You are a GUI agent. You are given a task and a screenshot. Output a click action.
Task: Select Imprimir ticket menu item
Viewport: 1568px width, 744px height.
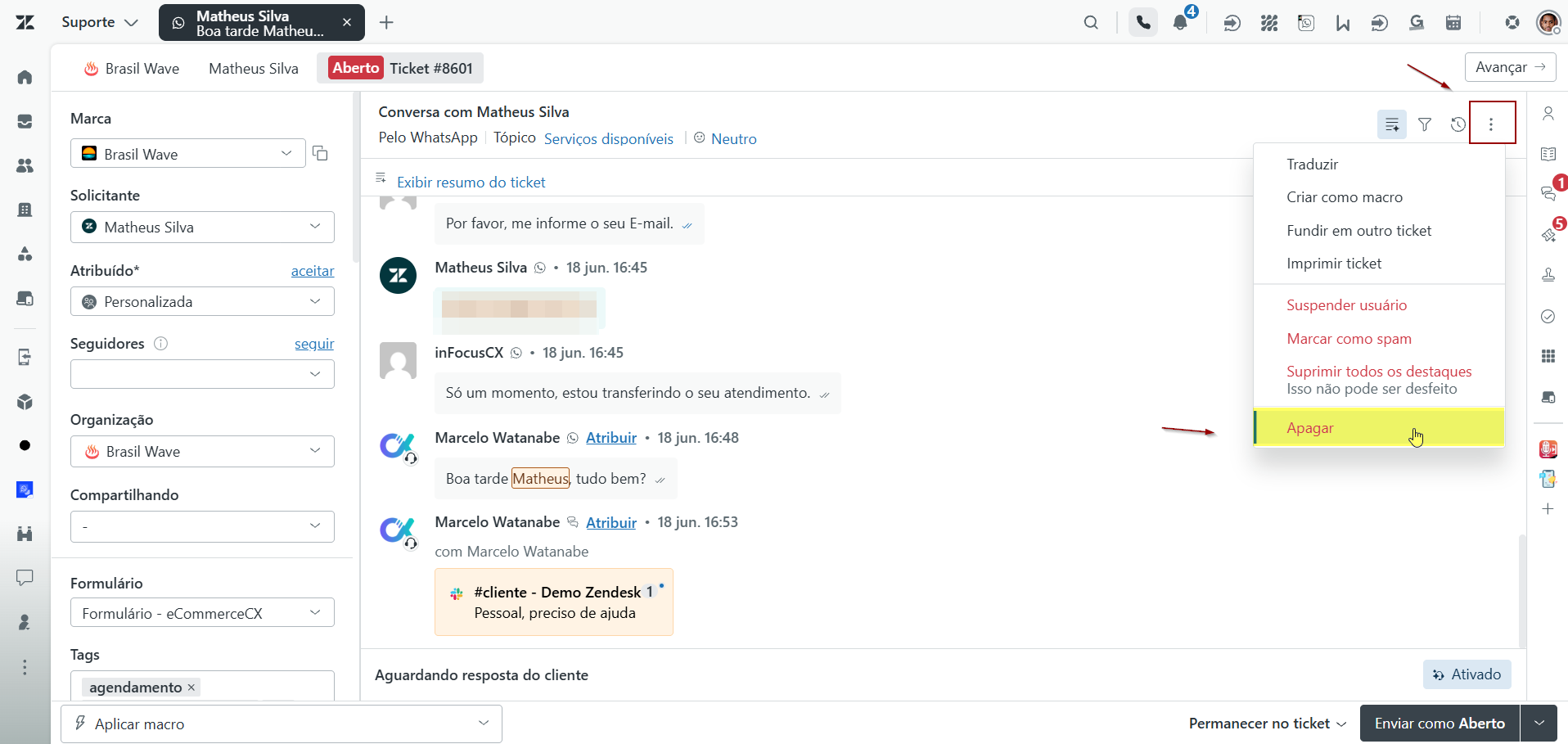coord(1379,264)
